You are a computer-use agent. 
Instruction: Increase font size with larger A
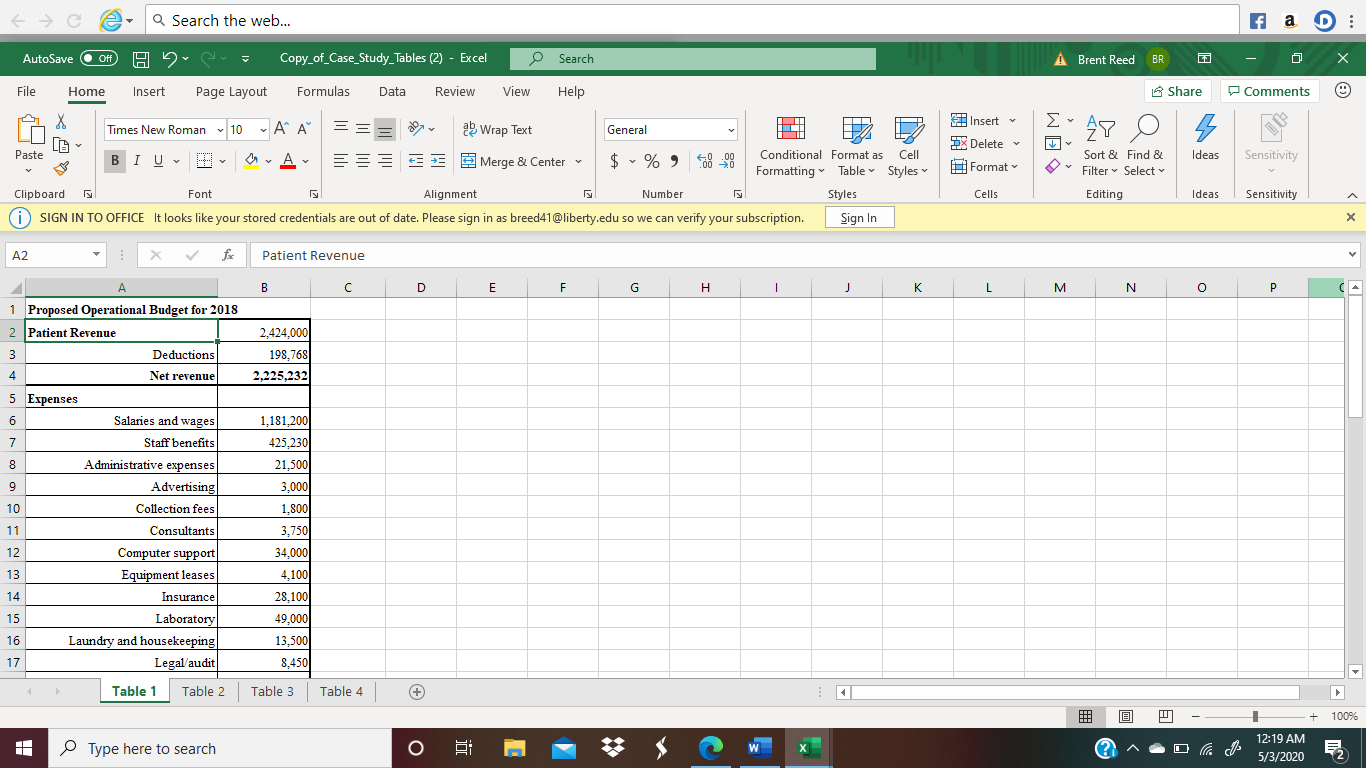(282, 130)
